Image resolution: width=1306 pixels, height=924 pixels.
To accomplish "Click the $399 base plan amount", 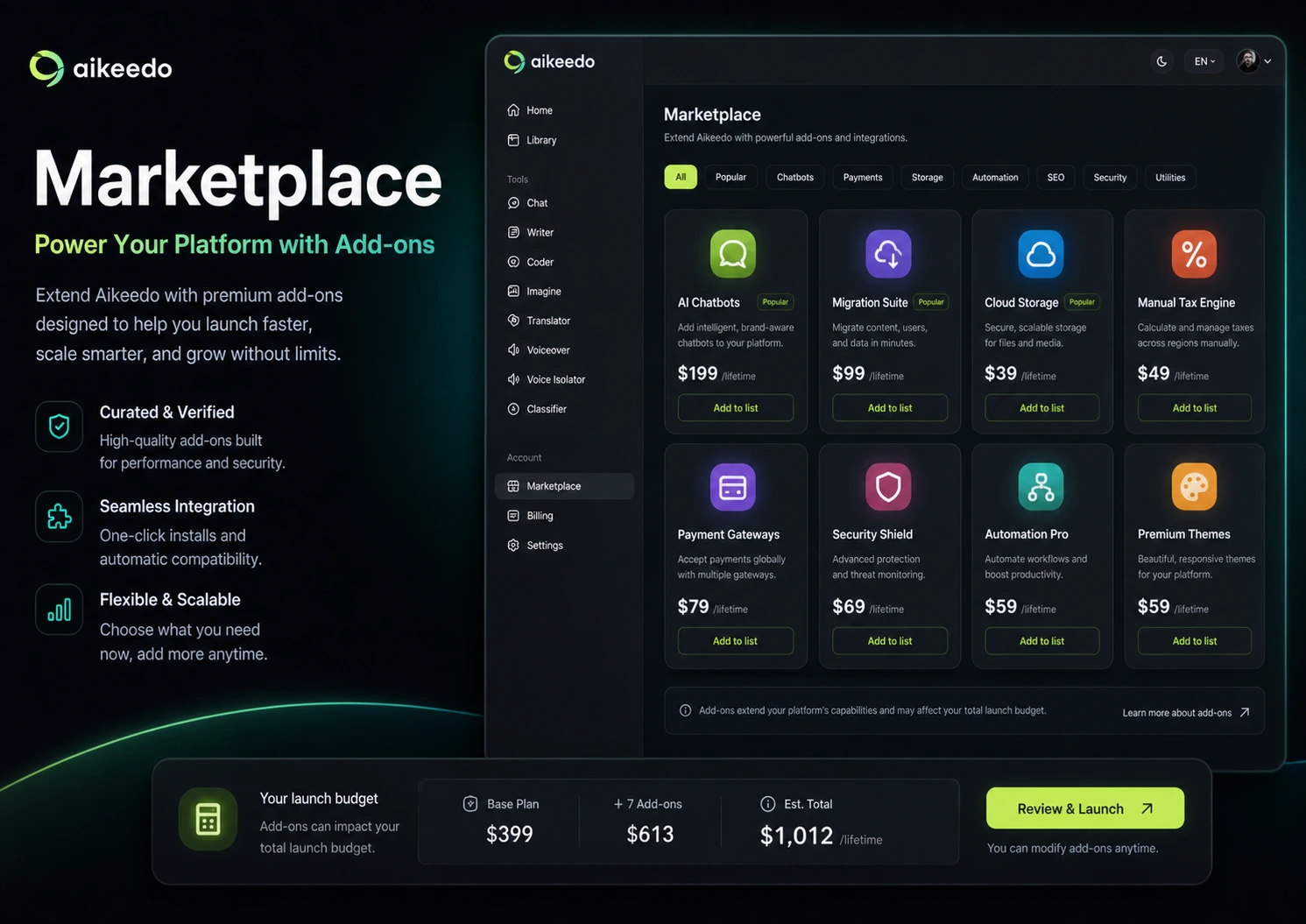I will pyautogui.click(x=510, y=834).
